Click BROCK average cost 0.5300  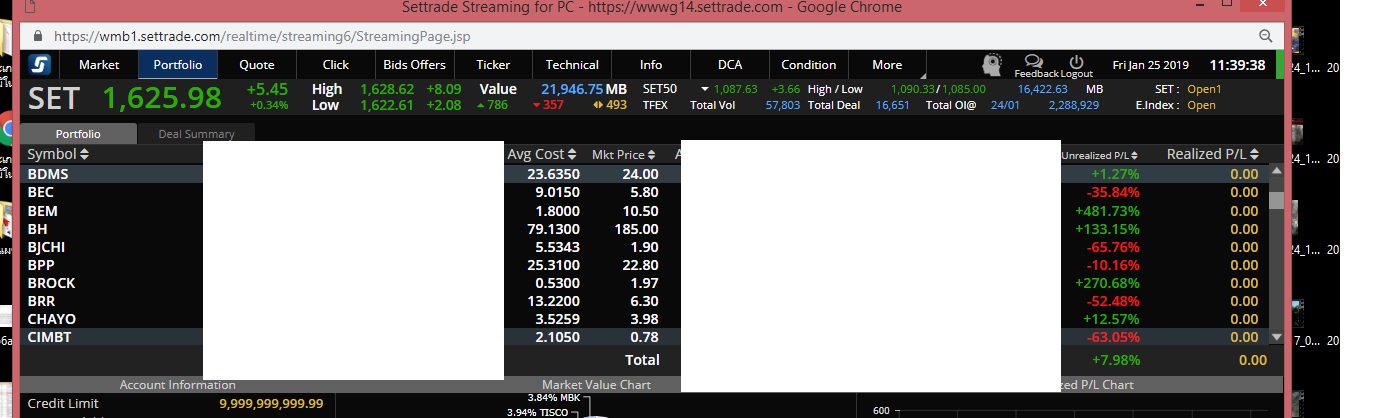click(x=557, y=283)
